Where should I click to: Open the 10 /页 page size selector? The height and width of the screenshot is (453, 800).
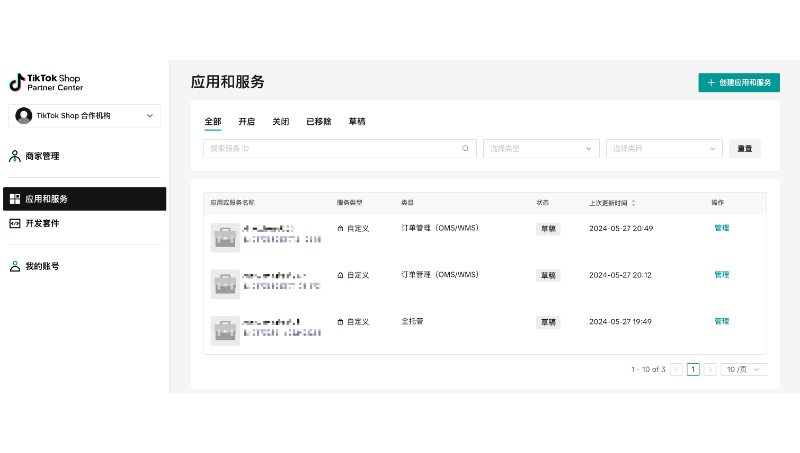coord(744,369)
